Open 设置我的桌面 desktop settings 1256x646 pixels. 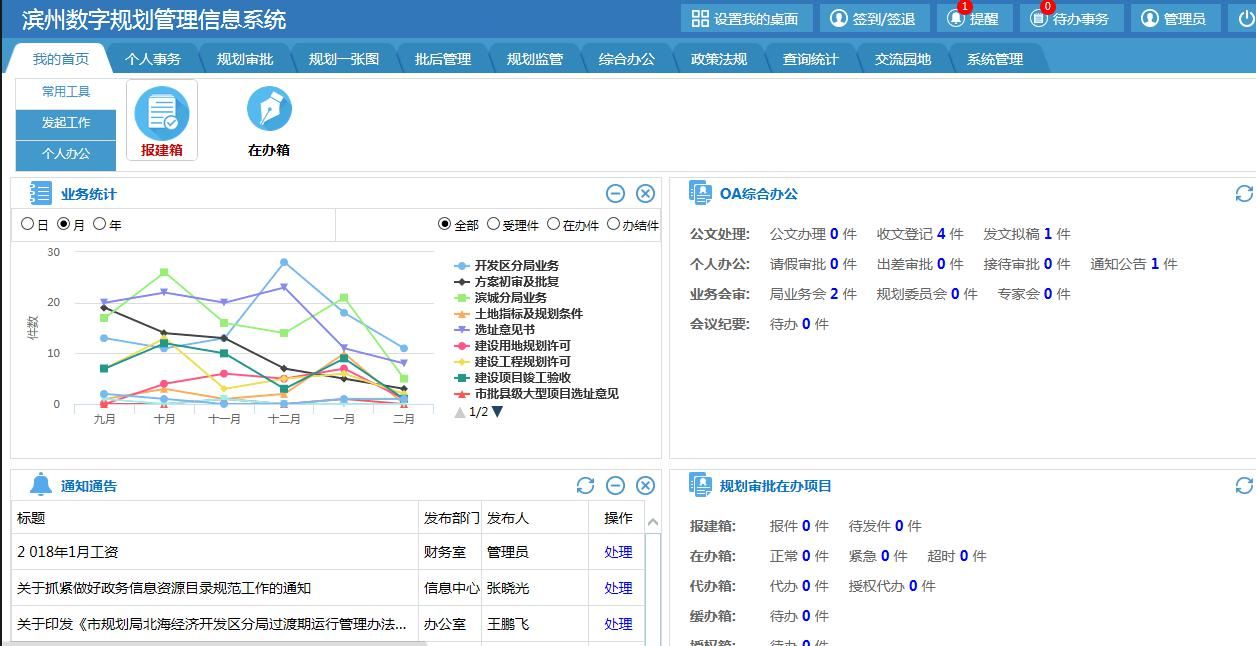[747, 18]
